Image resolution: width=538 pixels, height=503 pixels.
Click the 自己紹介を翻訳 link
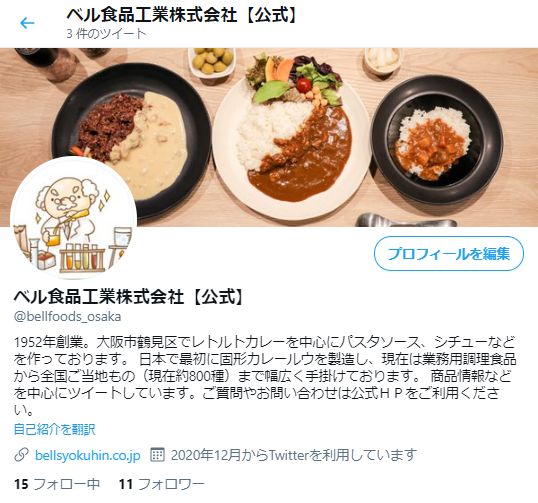[55, 429]
